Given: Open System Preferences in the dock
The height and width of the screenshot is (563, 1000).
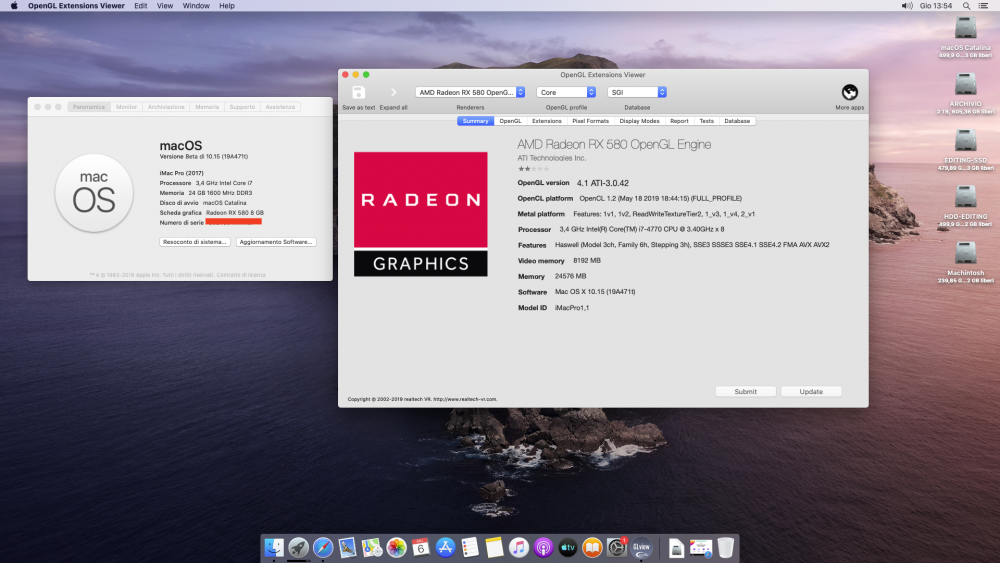Looking at the screenshot, I should (x=617, y=547).
